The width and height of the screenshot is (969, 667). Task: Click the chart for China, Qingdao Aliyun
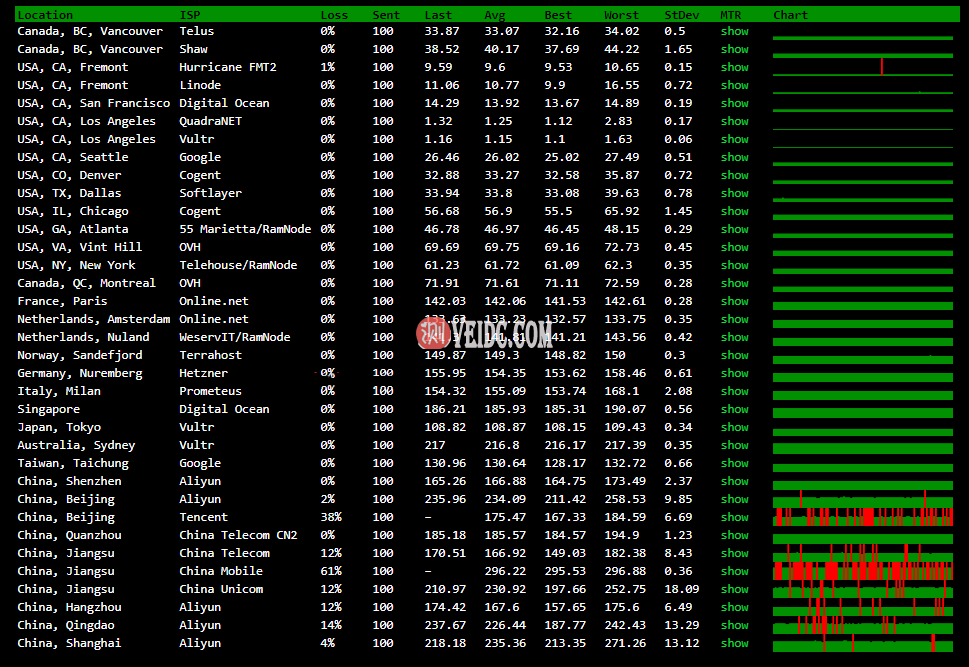click(x=862, y=625)
